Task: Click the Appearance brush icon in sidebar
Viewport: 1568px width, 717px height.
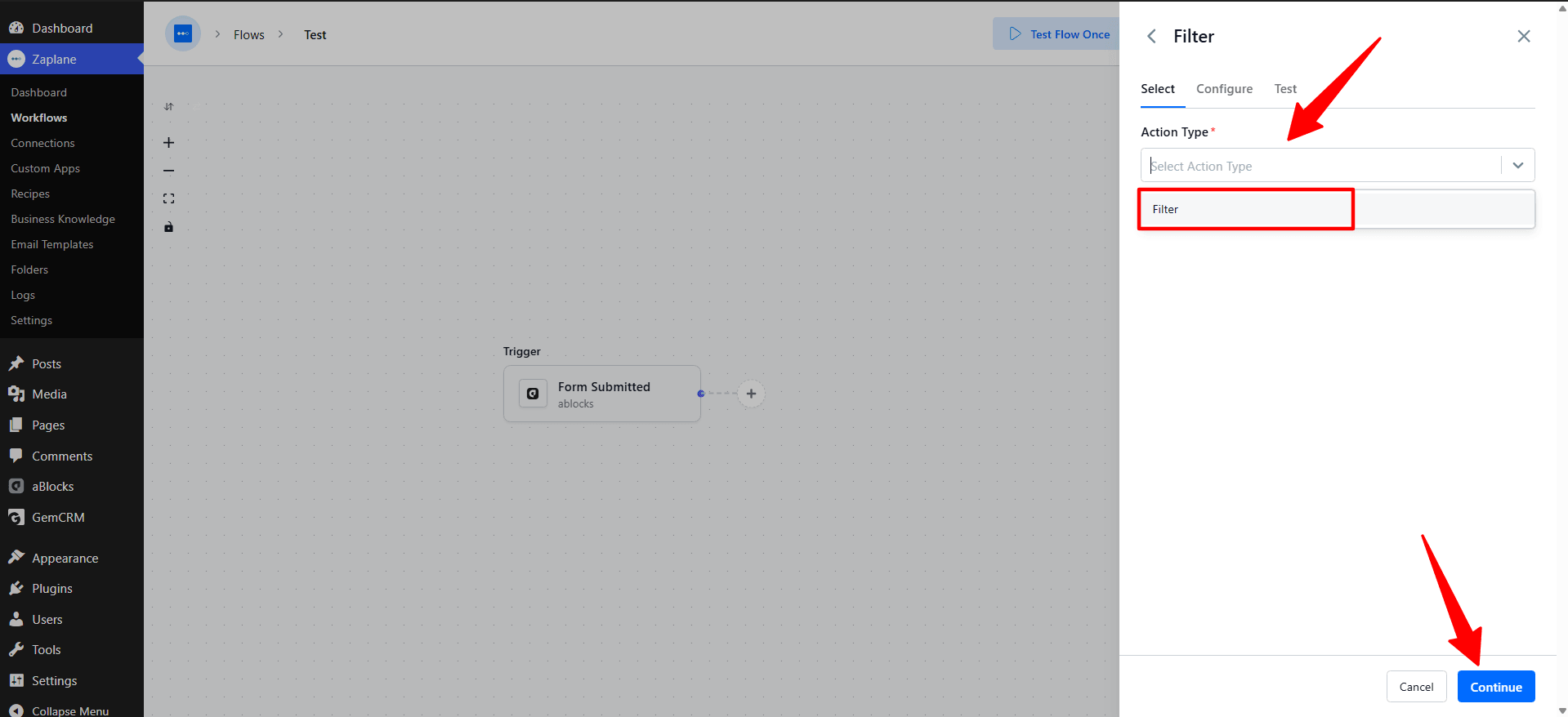Action: pyautogui.click(x=16, y=558)
